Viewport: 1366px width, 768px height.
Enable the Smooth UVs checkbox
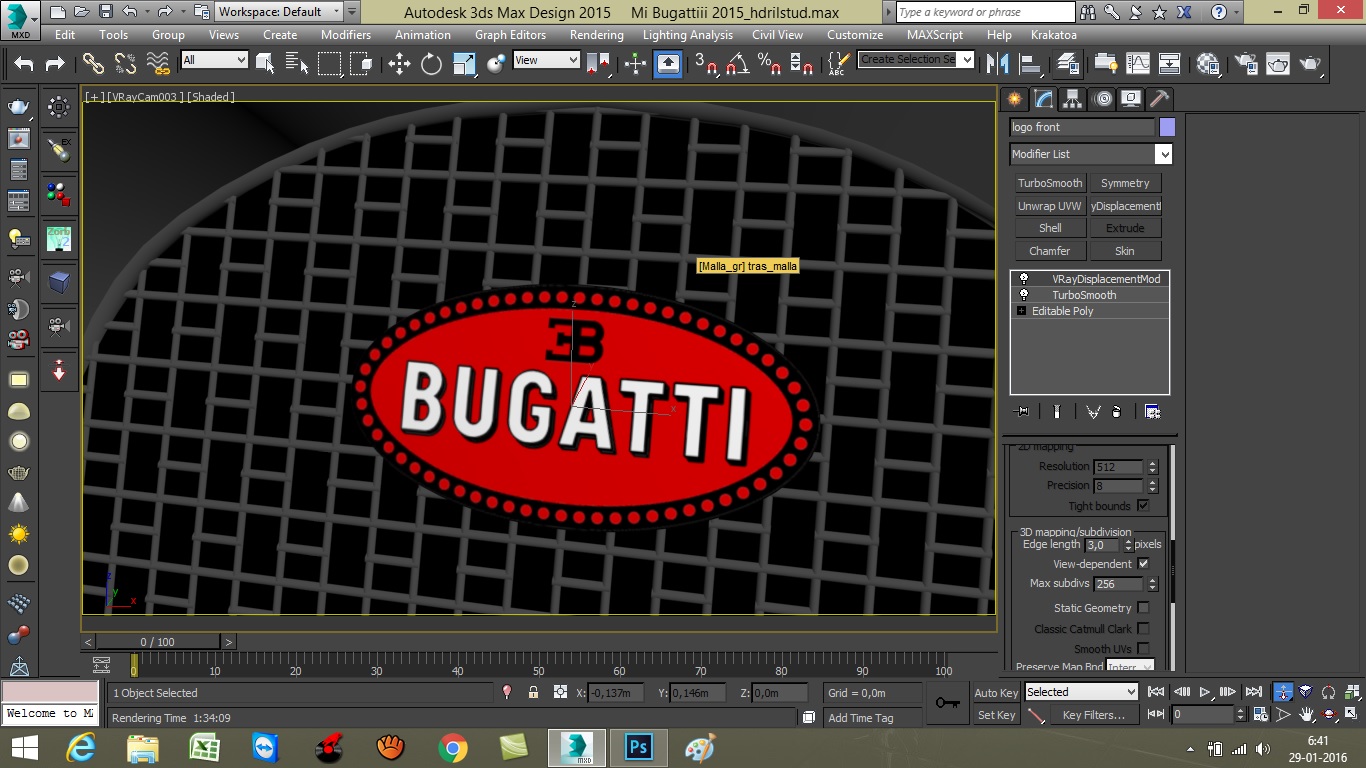click(1143, 649)
